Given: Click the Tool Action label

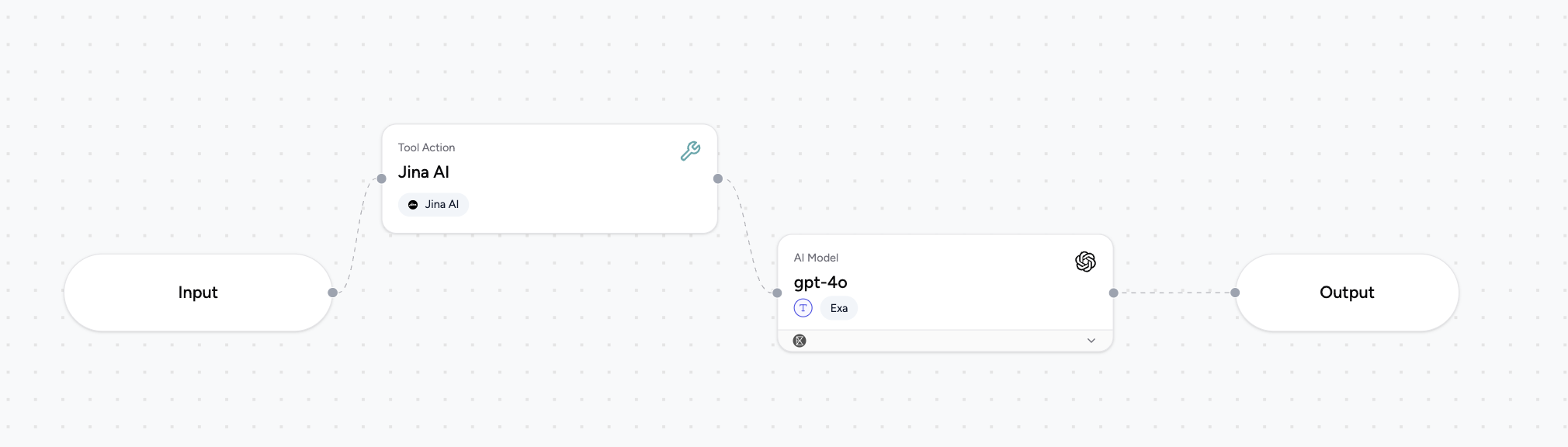Looking at the screenshot, I should (426, 147).
